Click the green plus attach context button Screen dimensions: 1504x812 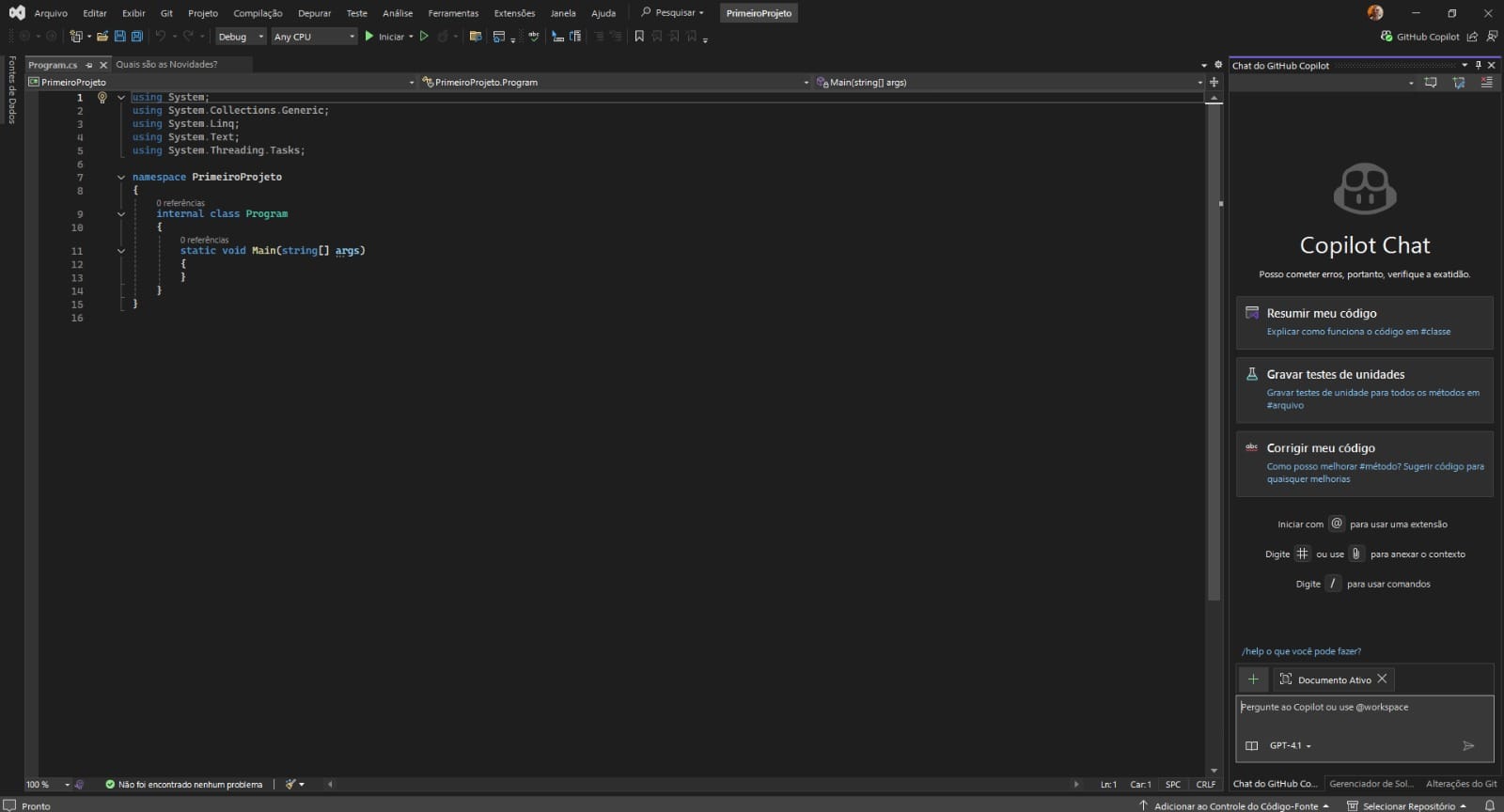pos(1253,679)
